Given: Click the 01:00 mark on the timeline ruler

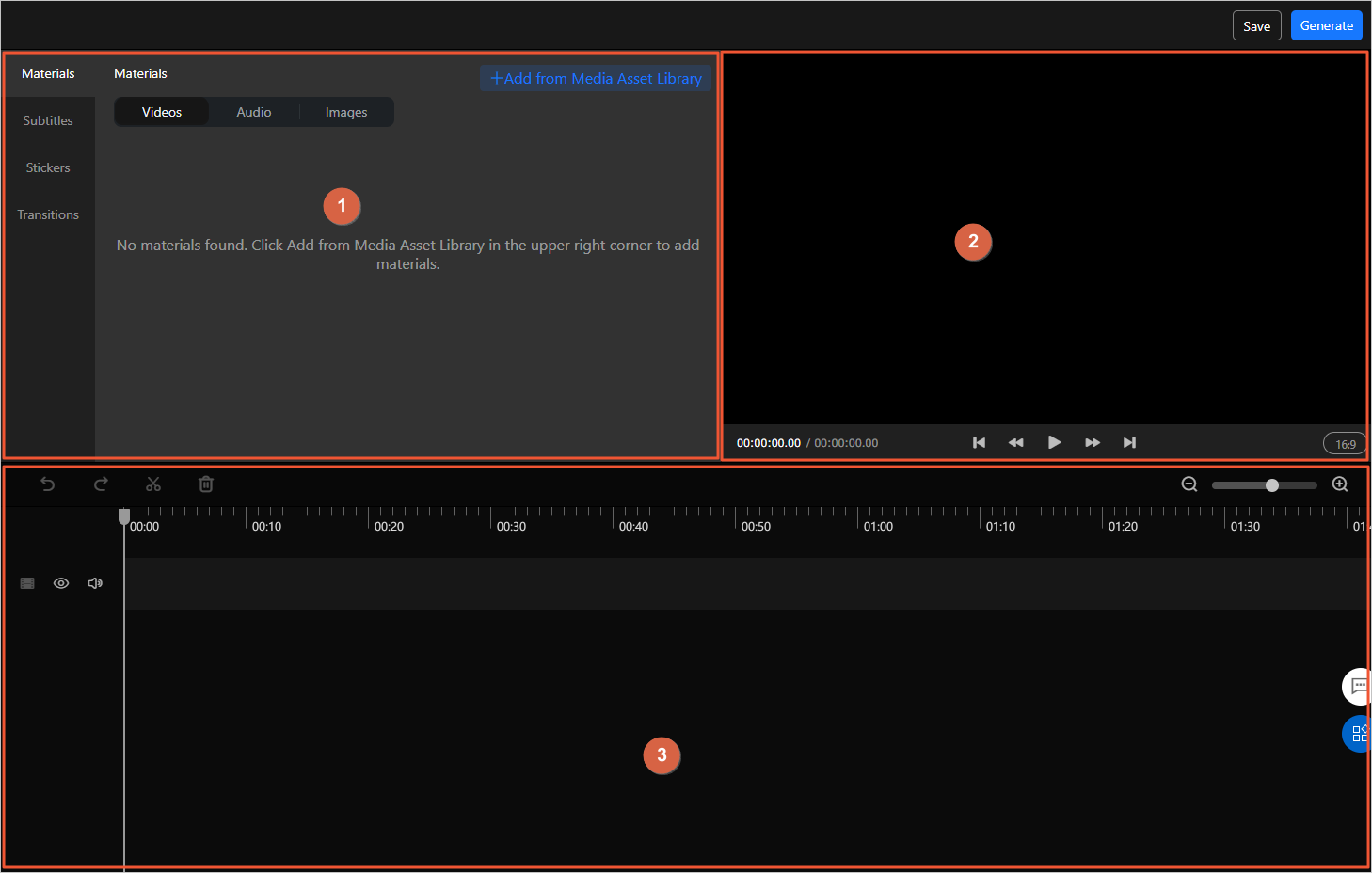Looking at the screenshot, I should (878, 527).
